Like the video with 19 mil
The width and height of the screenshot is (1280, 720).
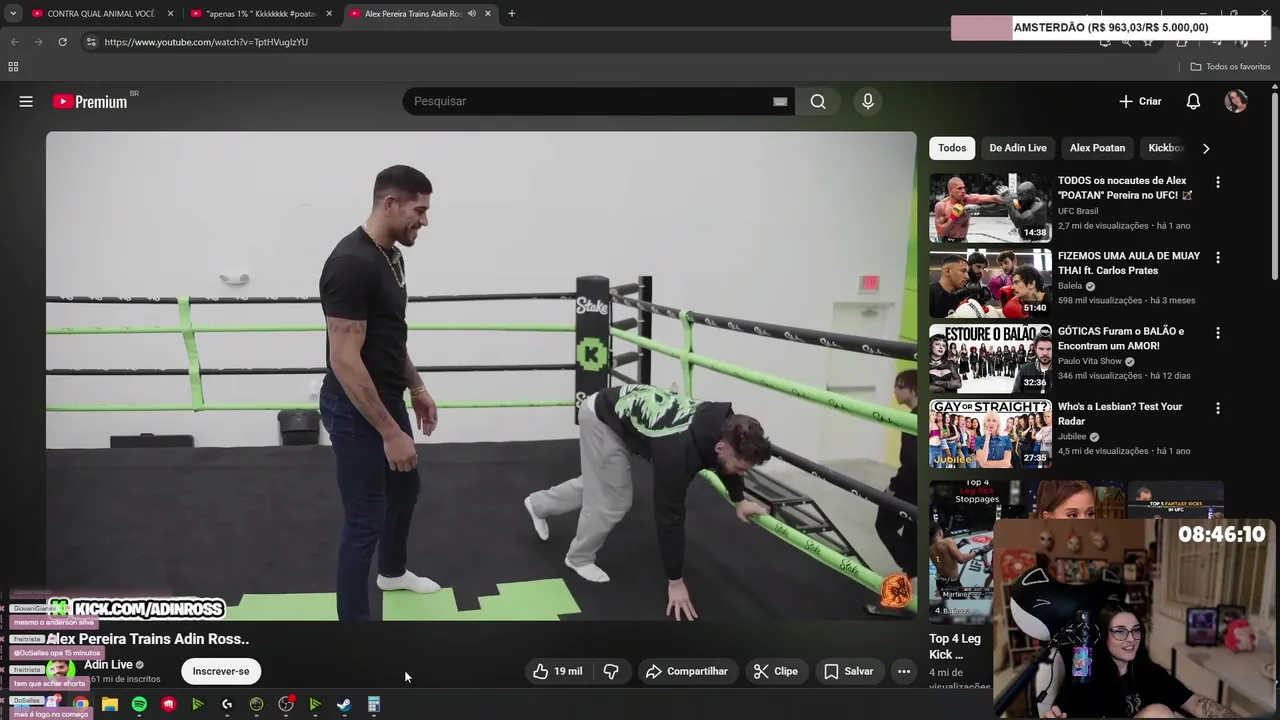click(x=558, y=671)
